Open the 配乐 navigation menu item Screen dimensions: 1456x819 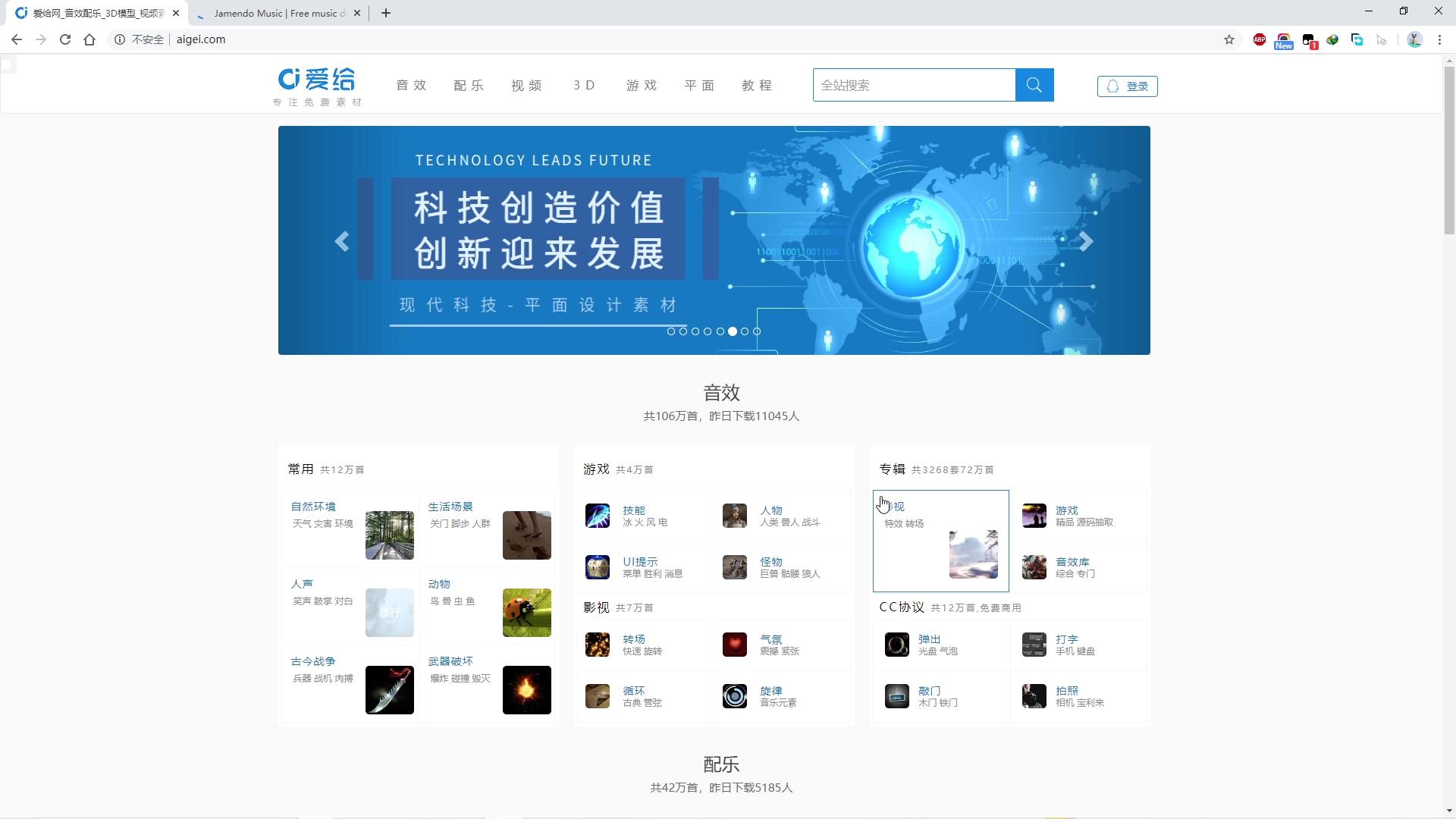469,85
